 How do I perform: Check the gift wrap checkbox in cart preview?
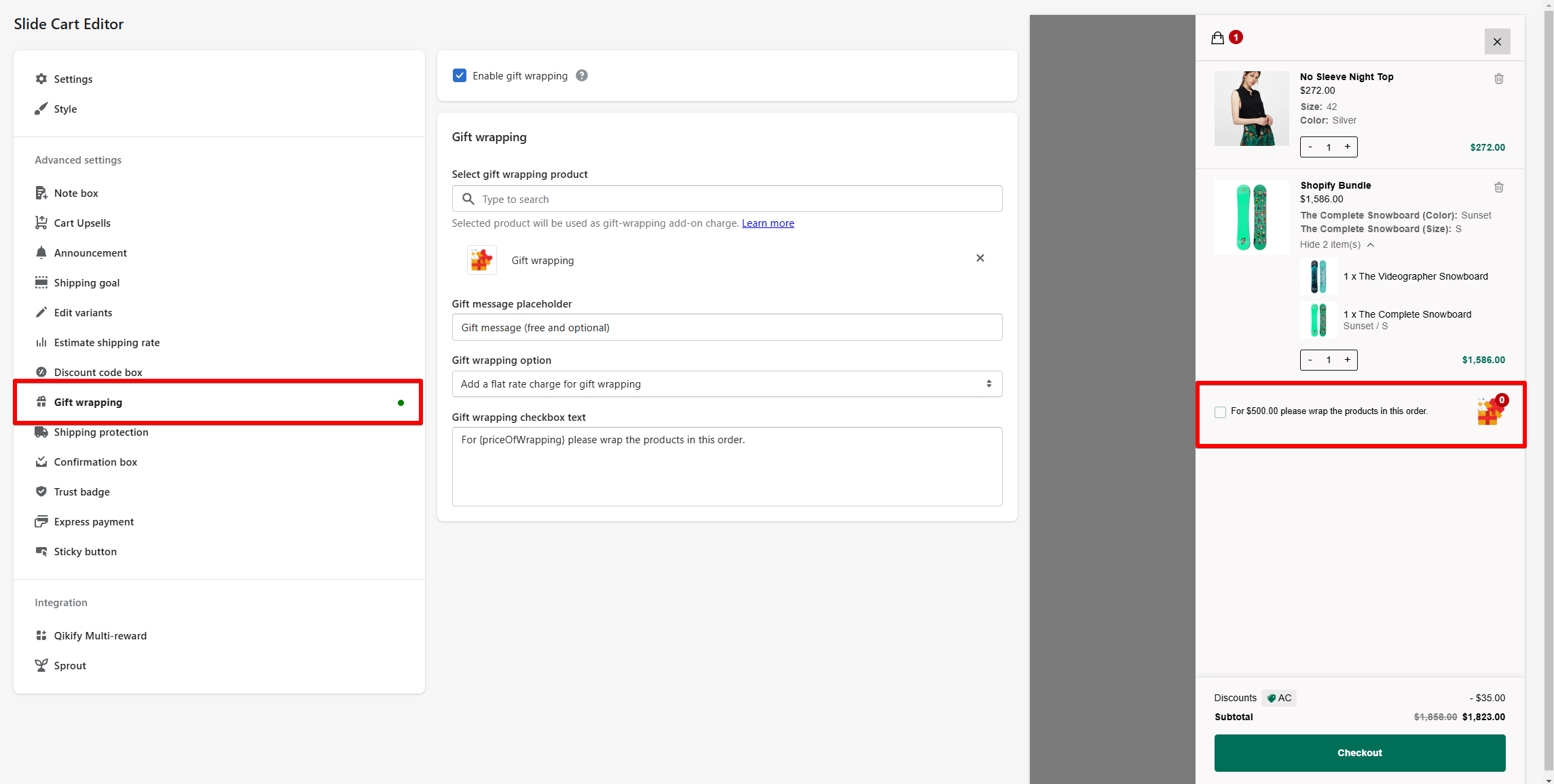1221,412
